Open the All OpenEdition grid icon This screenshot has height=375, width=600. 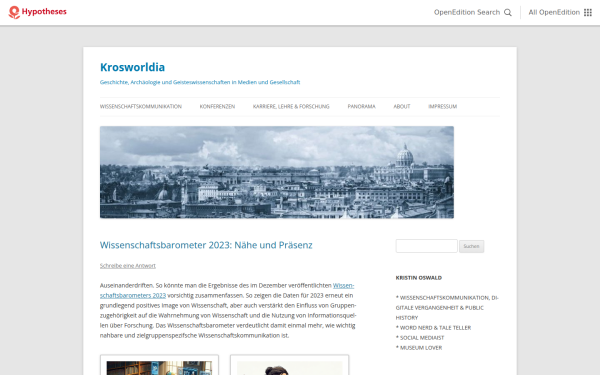(x=588, y=13)
